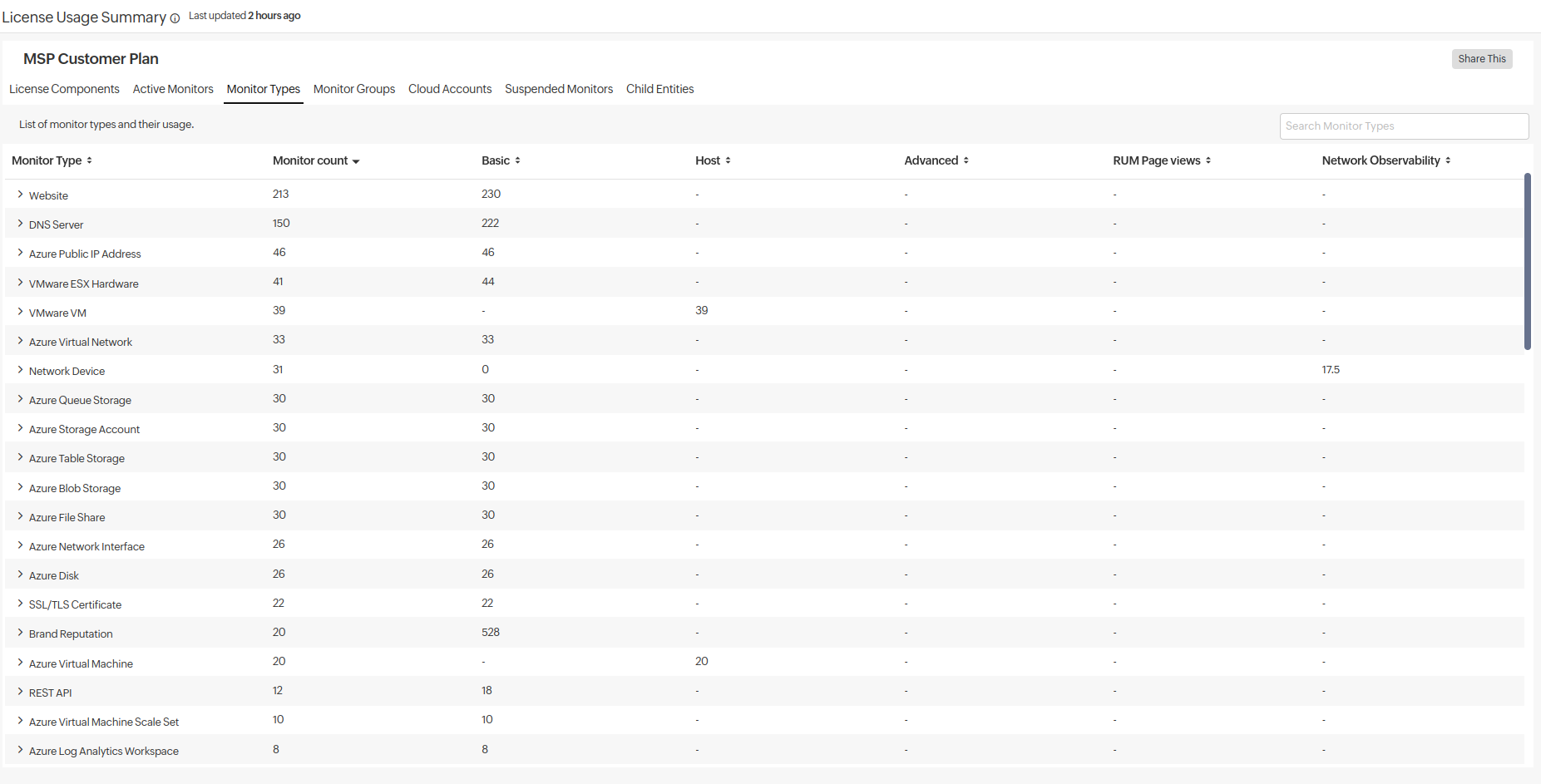Open the Active Monitors tab
Screen dimensions: 1541x784
coord(173,89)
